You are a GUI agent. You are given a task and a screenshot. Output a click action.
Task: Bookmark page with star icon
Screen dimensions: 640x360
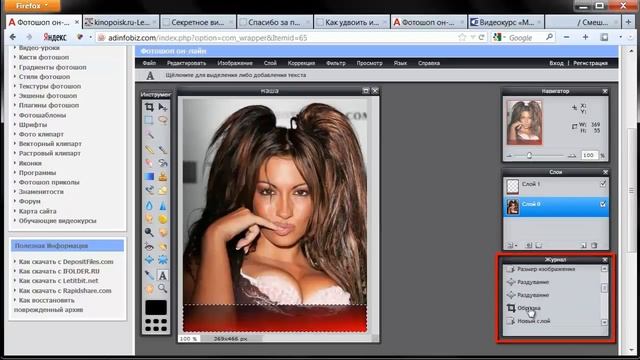click(x=462, y=38)
